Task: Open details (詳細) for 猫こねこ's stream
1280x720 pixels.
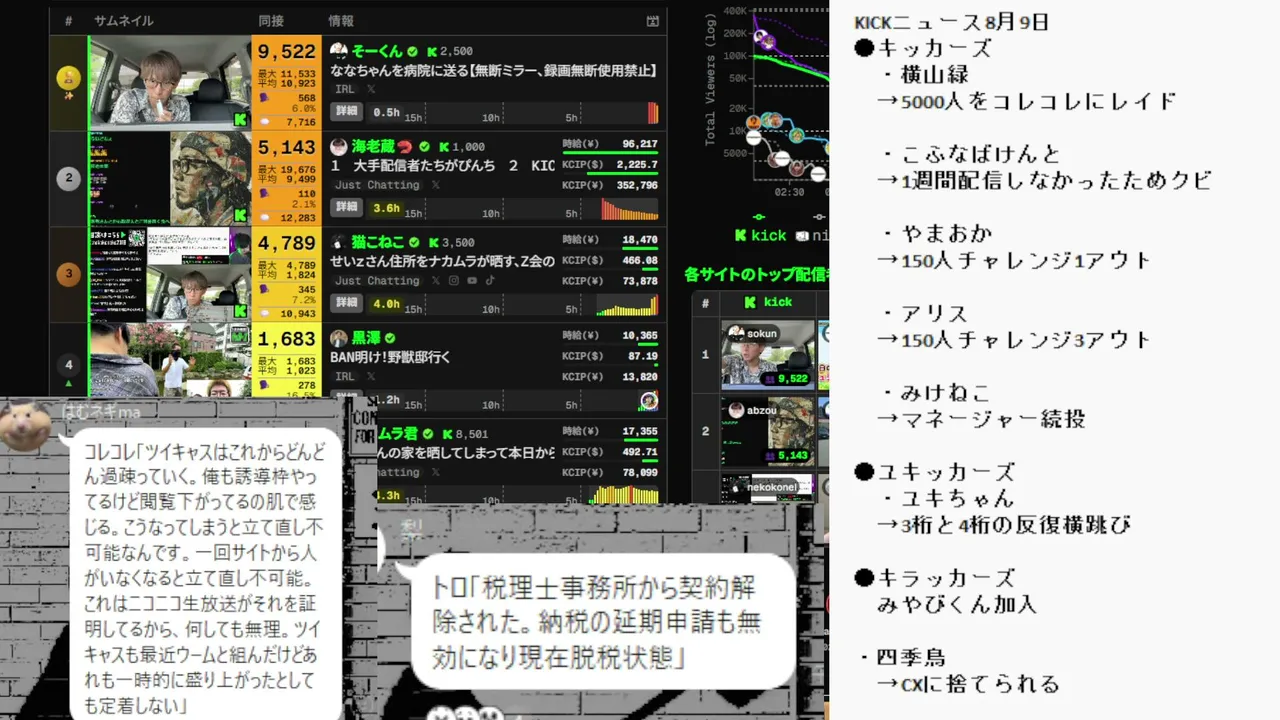Action: (x=346, y=303)
